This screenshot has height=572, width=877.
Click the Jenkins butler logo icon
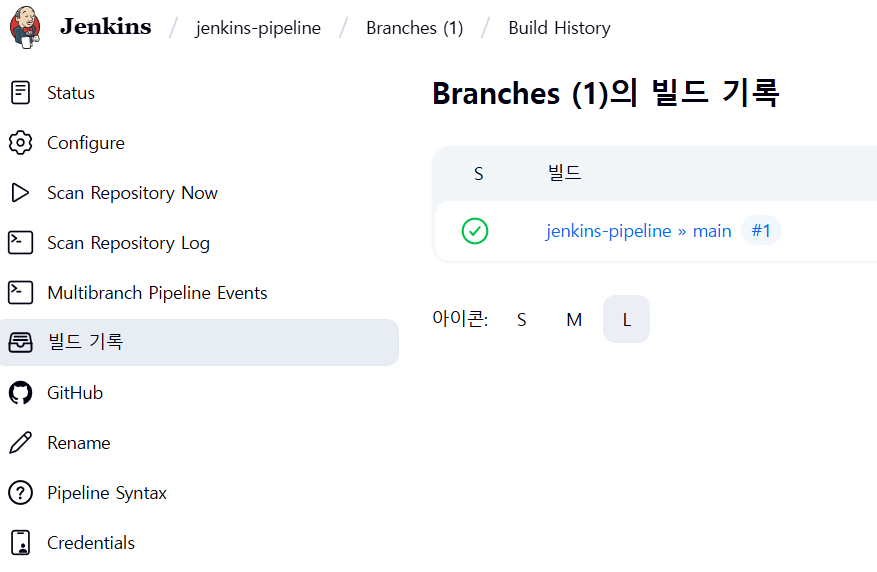point(25,27)
